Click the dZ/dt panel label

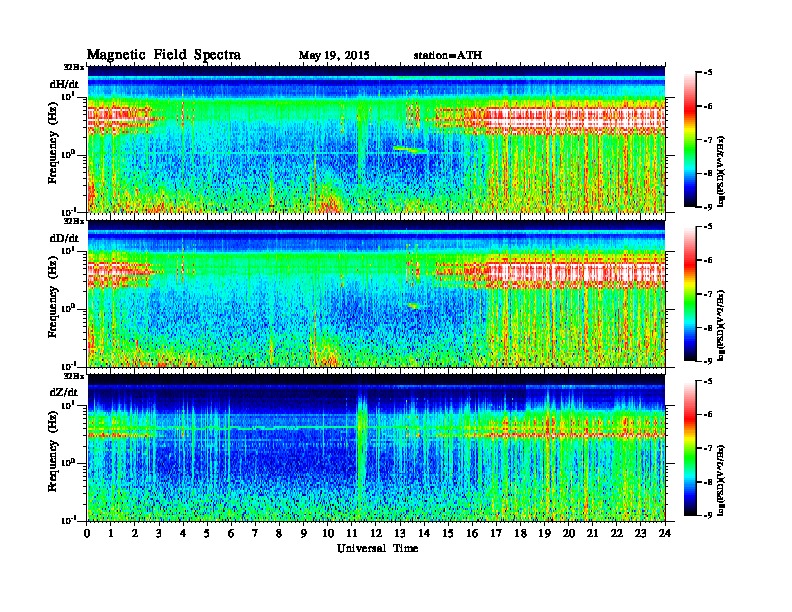[64, 392]
